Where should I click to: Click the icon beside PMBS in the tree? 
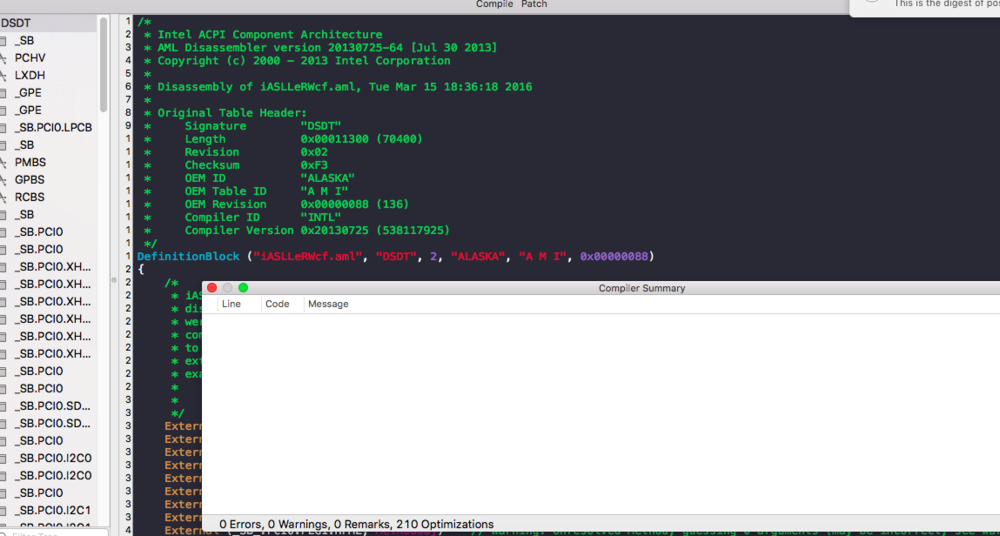pos(3,162)
